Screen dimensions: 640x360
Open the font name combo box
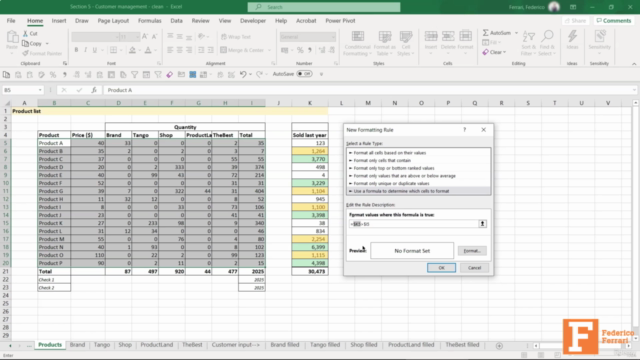[x=95, y=37]
